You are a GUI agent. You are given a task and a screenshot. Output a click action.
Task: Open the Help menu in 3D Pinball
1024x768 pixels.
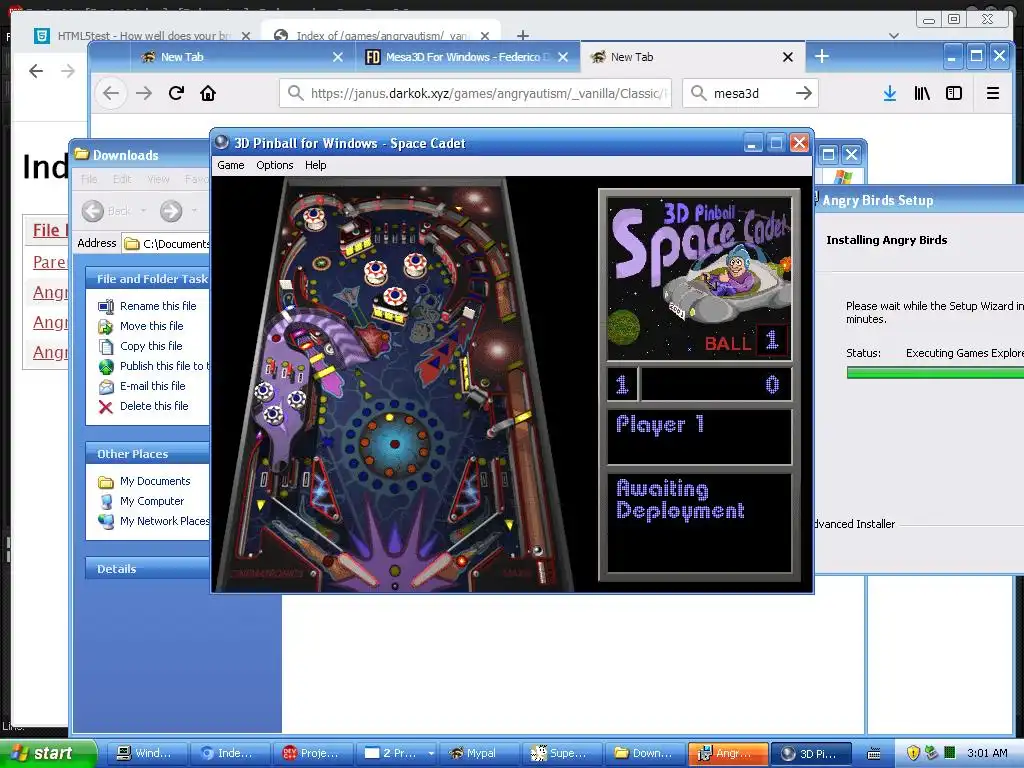click(x=315, y=165)
